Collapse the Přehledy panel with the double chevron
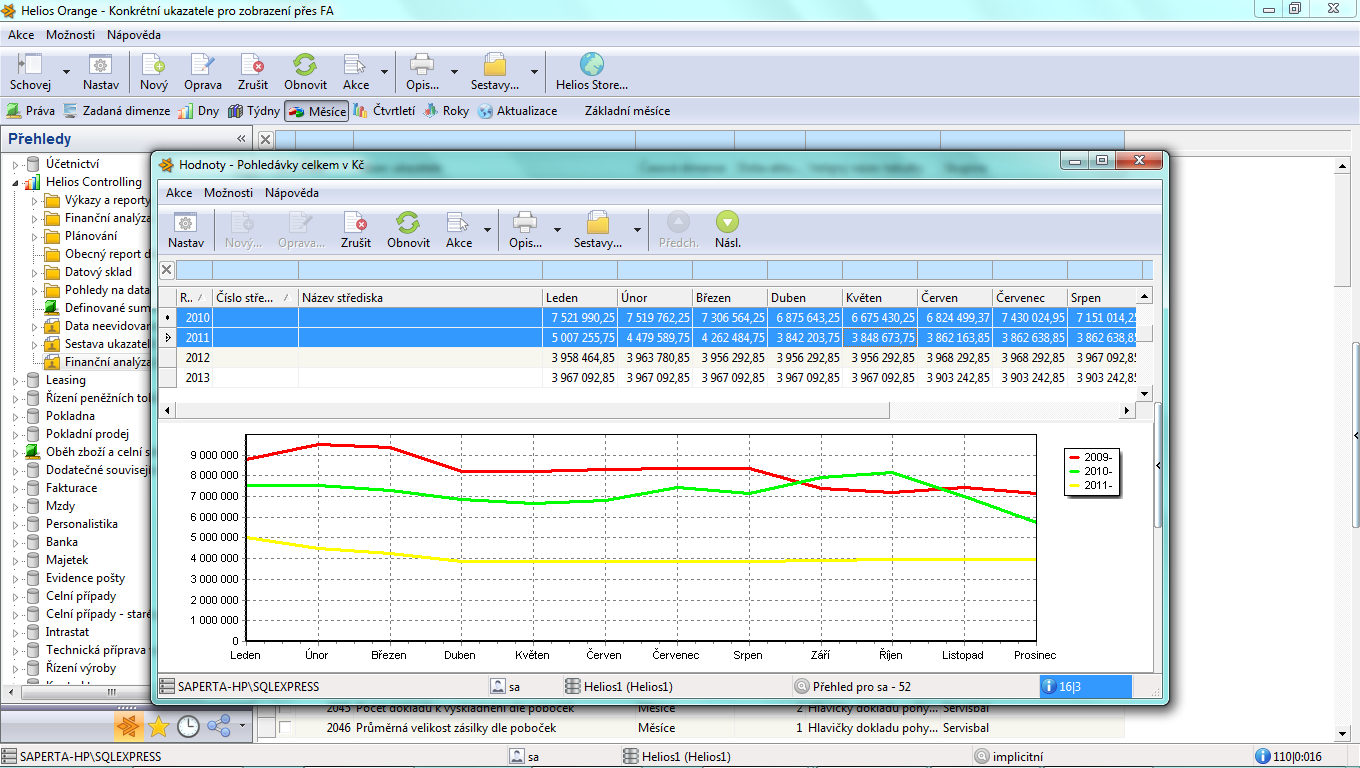The image size is (1360, 768). [x=241, y=139]
